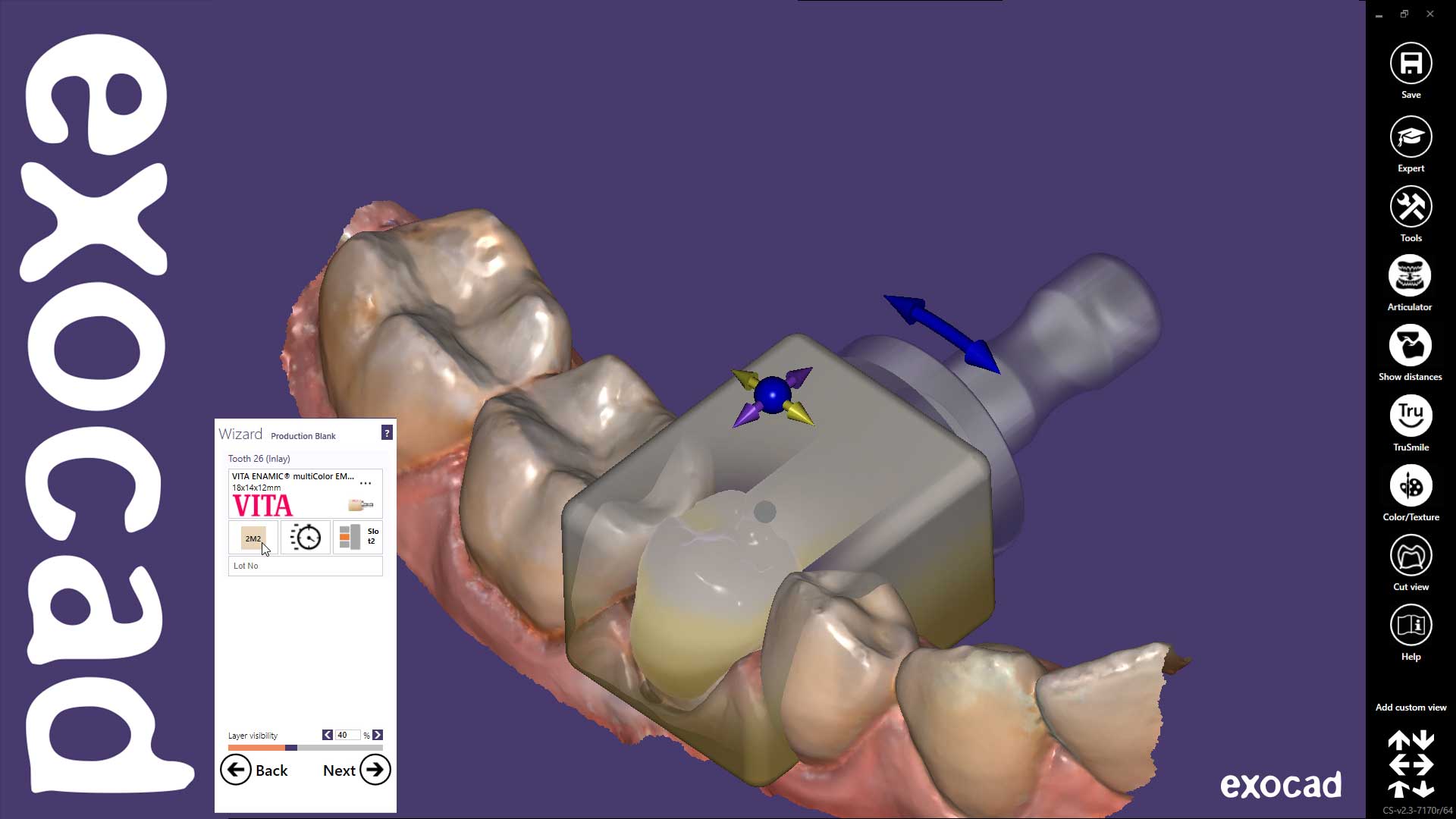Open the Help book icon
Screen dimensions: 1456x819
click(x=1410, y=626)
